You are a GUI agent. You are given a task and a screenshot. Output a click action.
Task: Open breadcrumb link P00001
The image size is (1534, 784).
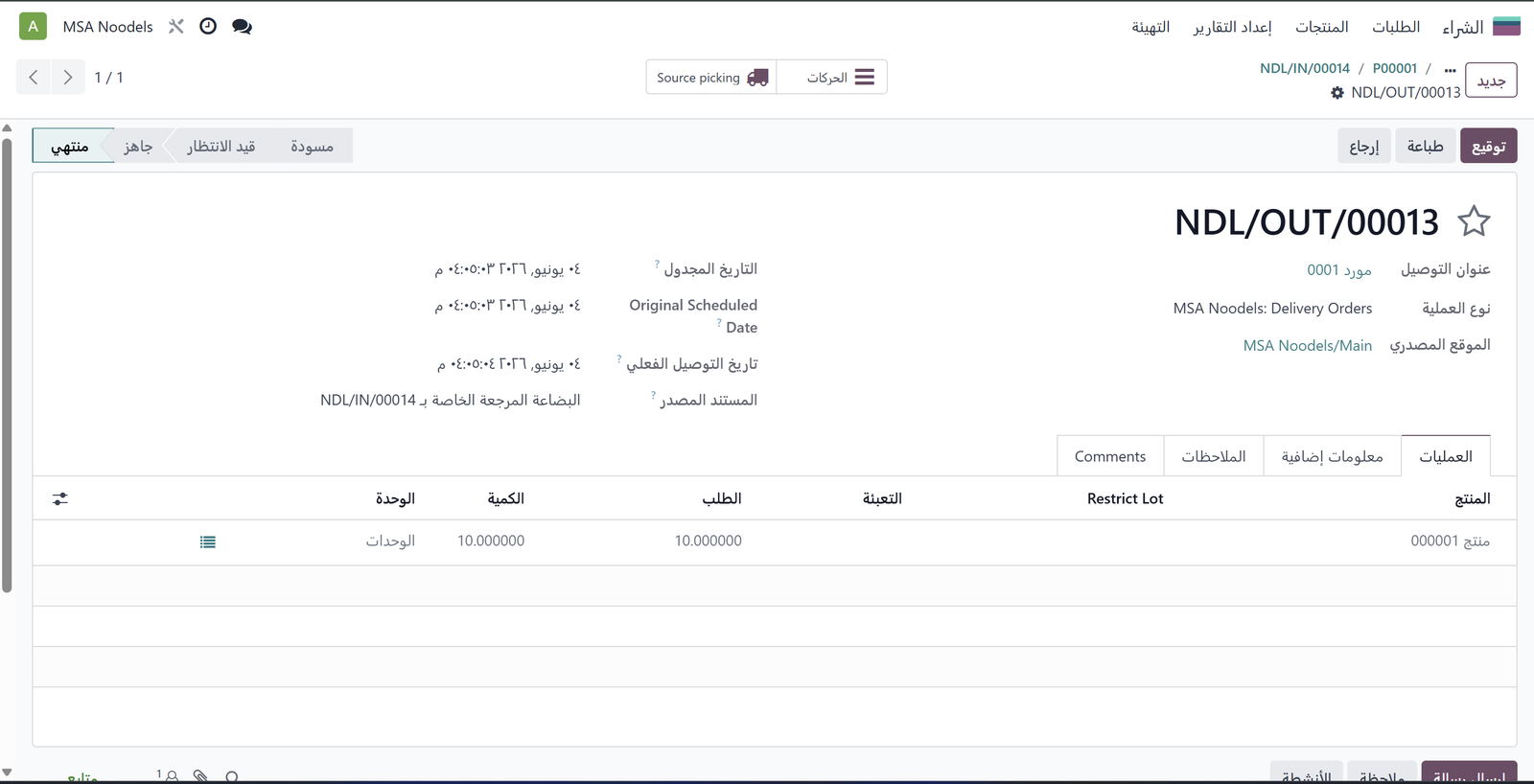click(x=1394, y=69)
